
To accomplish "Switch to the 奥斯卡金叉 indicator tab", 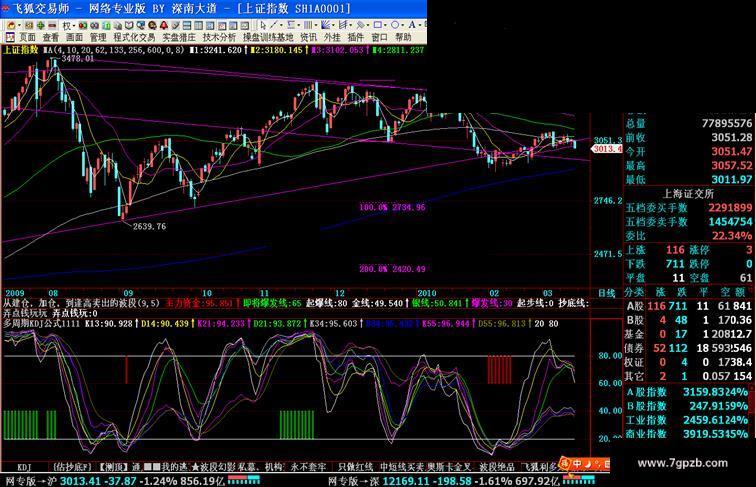I will pos(448,467).
